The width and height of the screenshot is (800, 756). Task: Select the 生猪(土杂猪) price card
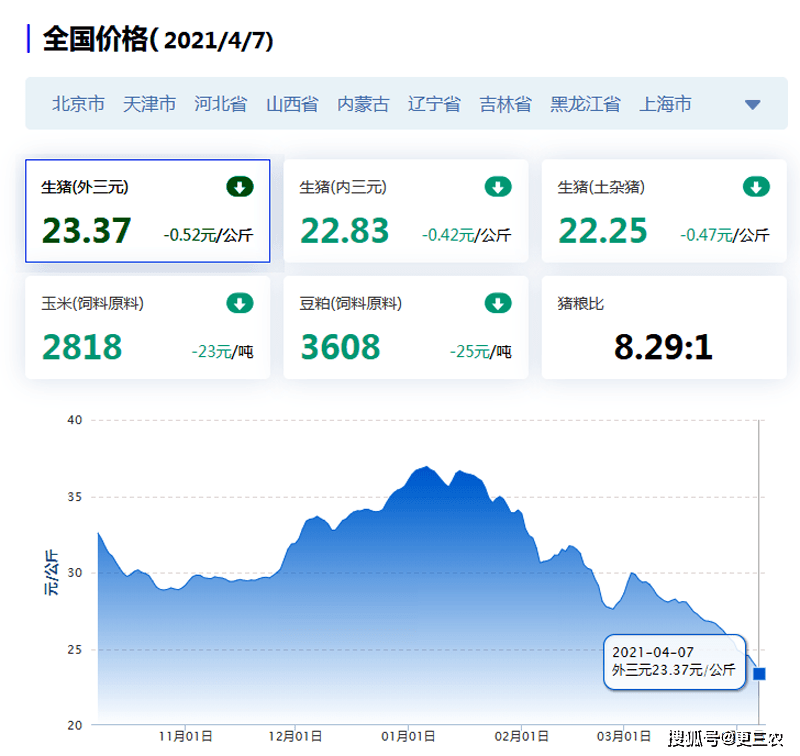pyautogui.click(x=664, y=211)
